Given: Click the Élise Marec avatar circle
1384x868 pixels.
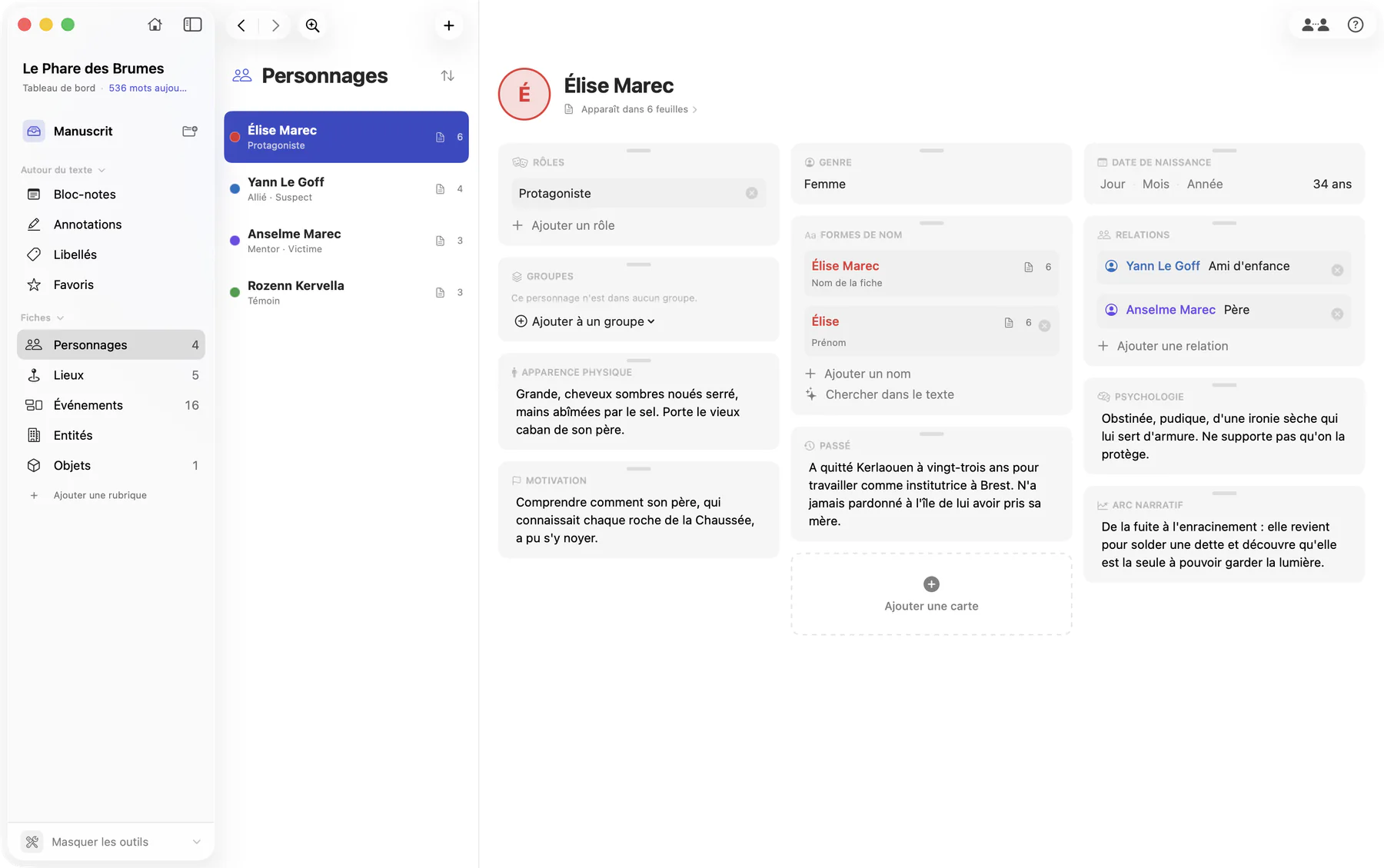Looking at the screenshot, I should [524, 94].
